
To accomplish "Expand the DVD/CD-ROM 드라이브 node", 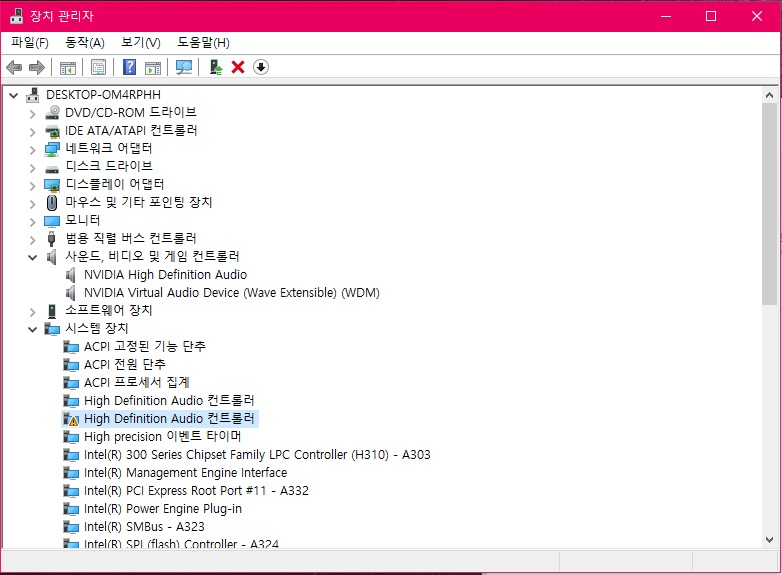I will (x=32, y=114).
